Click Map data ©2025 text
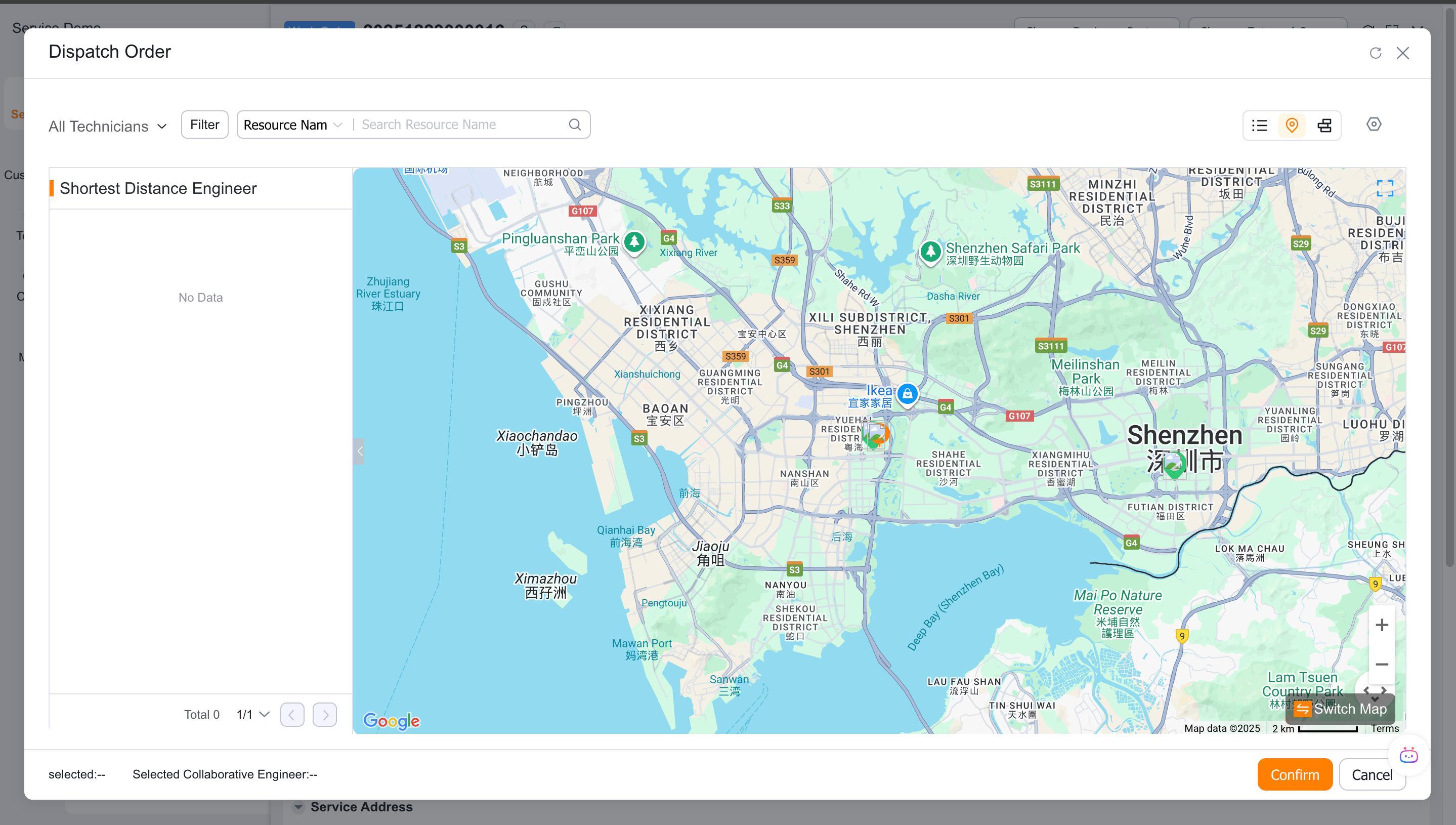The width and height of the screenshot is (1456, 825). [x=1222, y=729]
